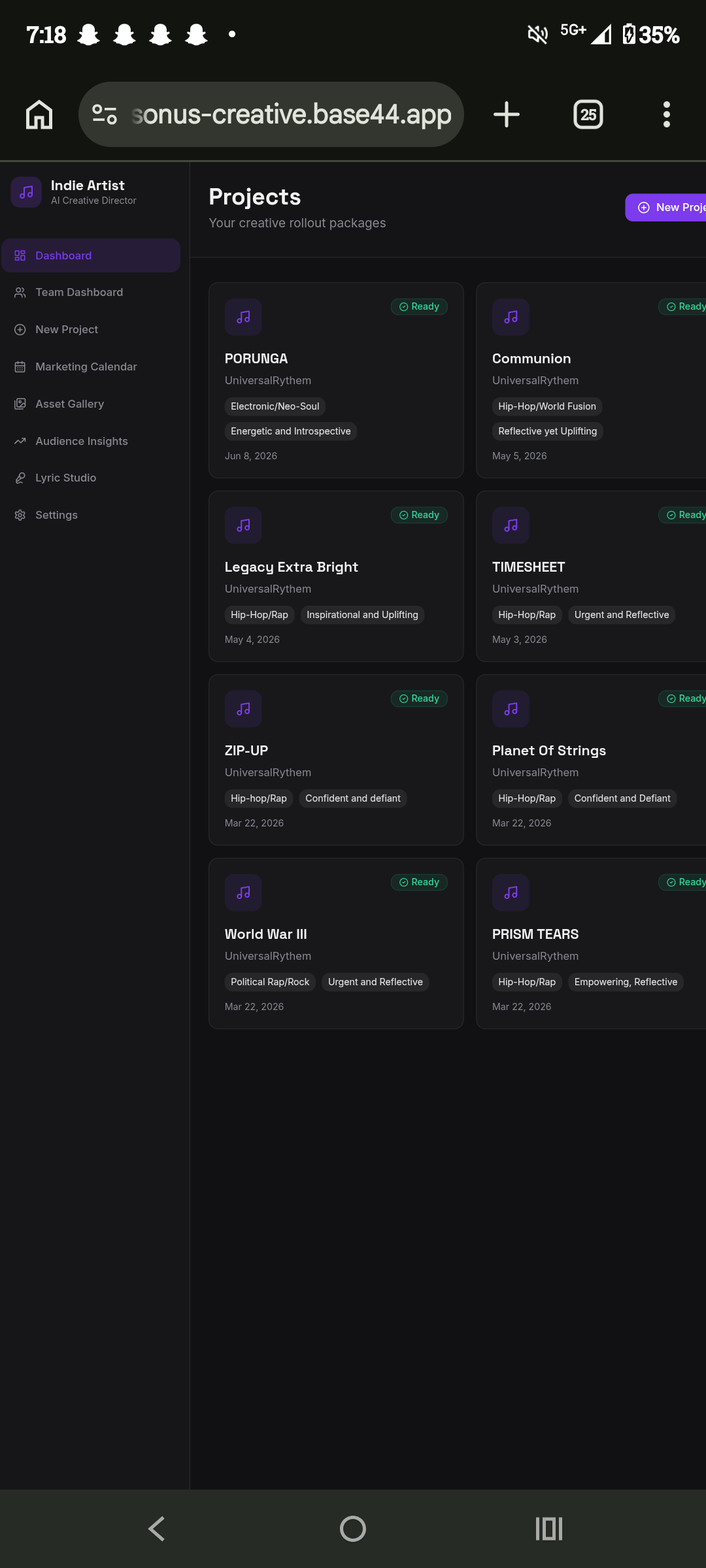This screenshot has width=706, height=1568.
Task: Open site settings icon in address bar
Action: [x=105, y=114]
